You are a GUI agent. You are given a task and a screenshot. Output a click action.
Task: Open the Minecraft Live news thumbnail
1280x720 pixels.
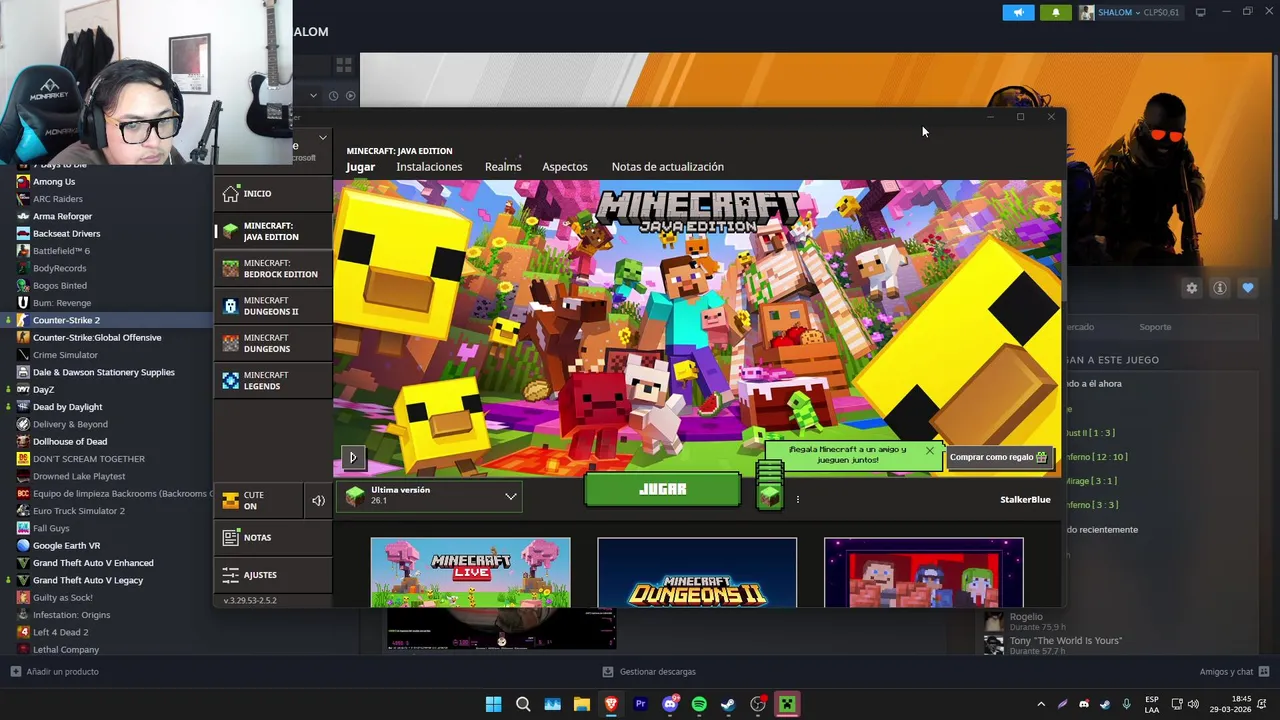point(470,572)
